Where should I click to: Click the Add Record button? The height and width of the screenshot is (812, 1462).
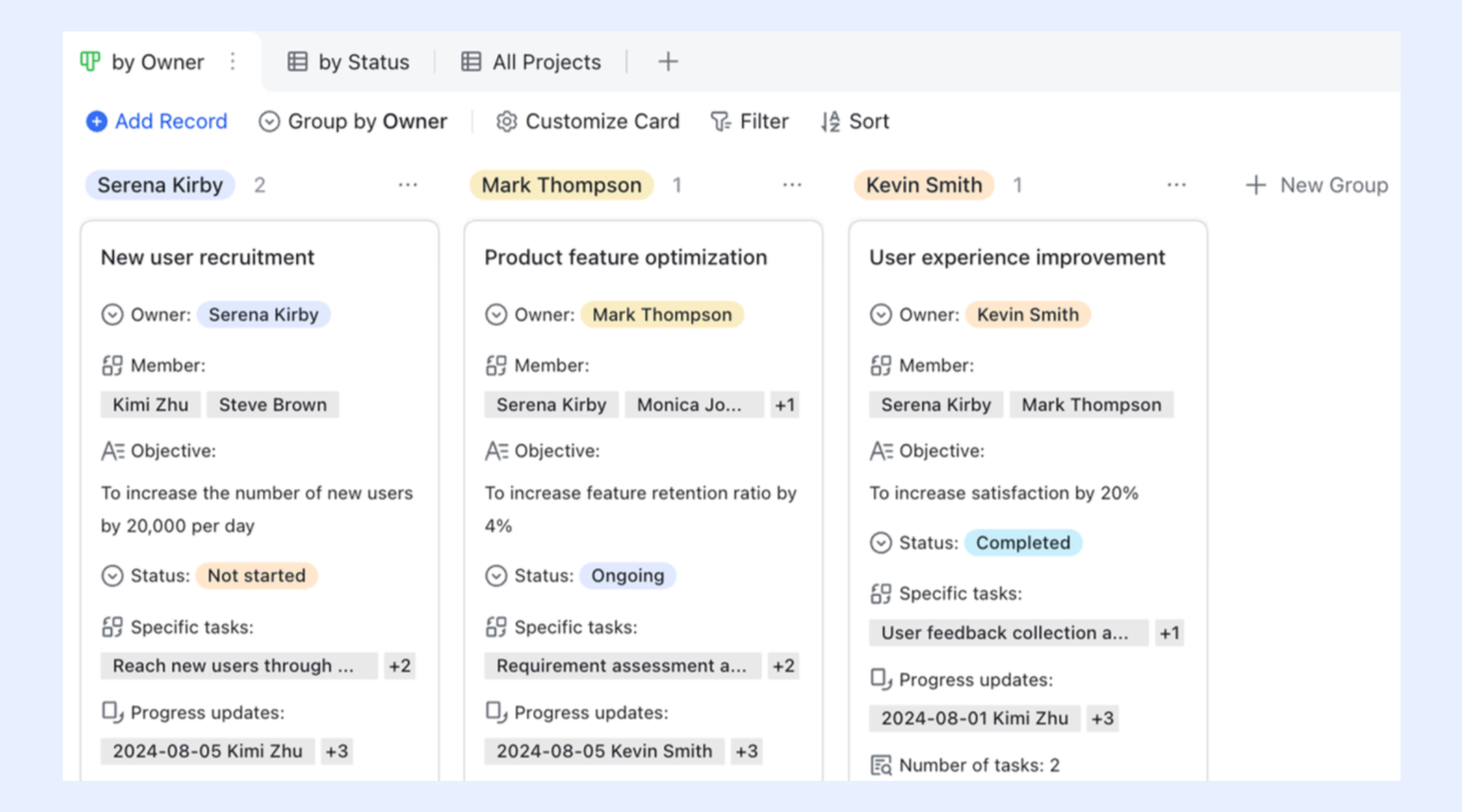157,121
